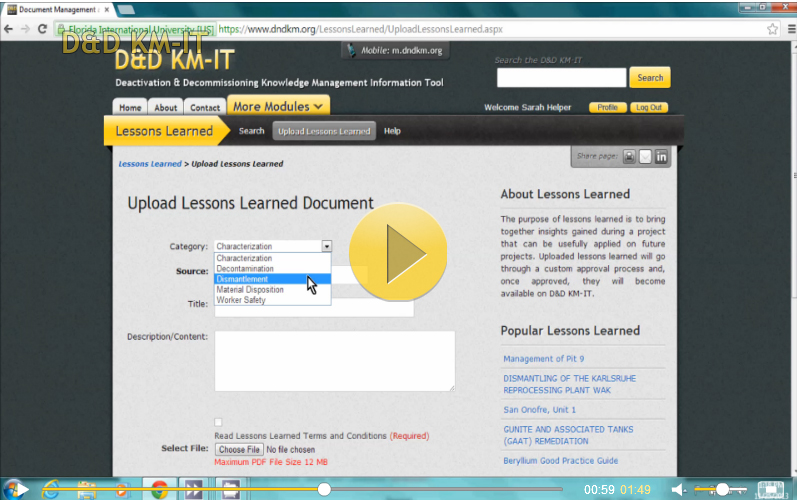The width and height of the screenshot is (797, 500).
Task: Click the video progress slider handle
Action: (x=324, y=489)
